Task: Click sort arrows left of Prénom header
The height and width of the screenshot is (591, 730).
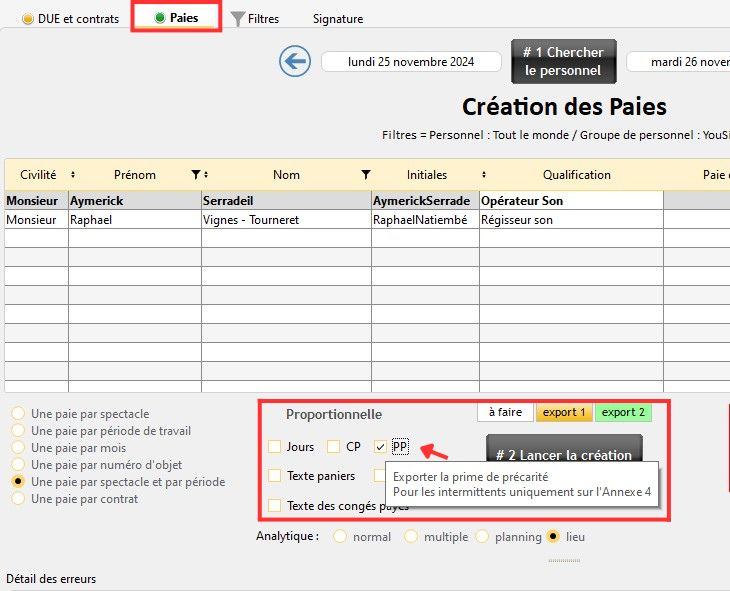Action: [72, 175]
